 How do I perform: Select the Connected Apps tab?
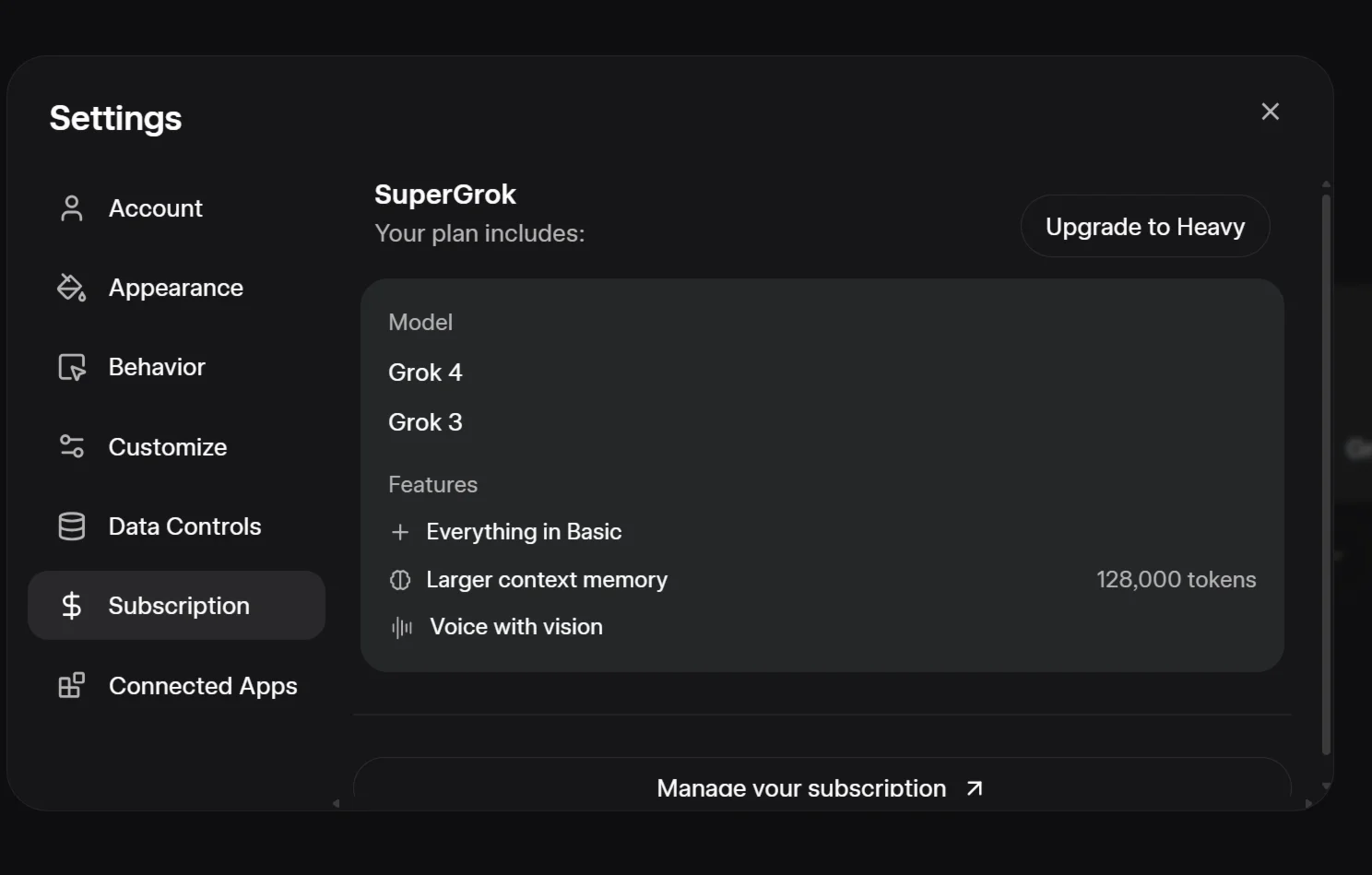point(203,686)
